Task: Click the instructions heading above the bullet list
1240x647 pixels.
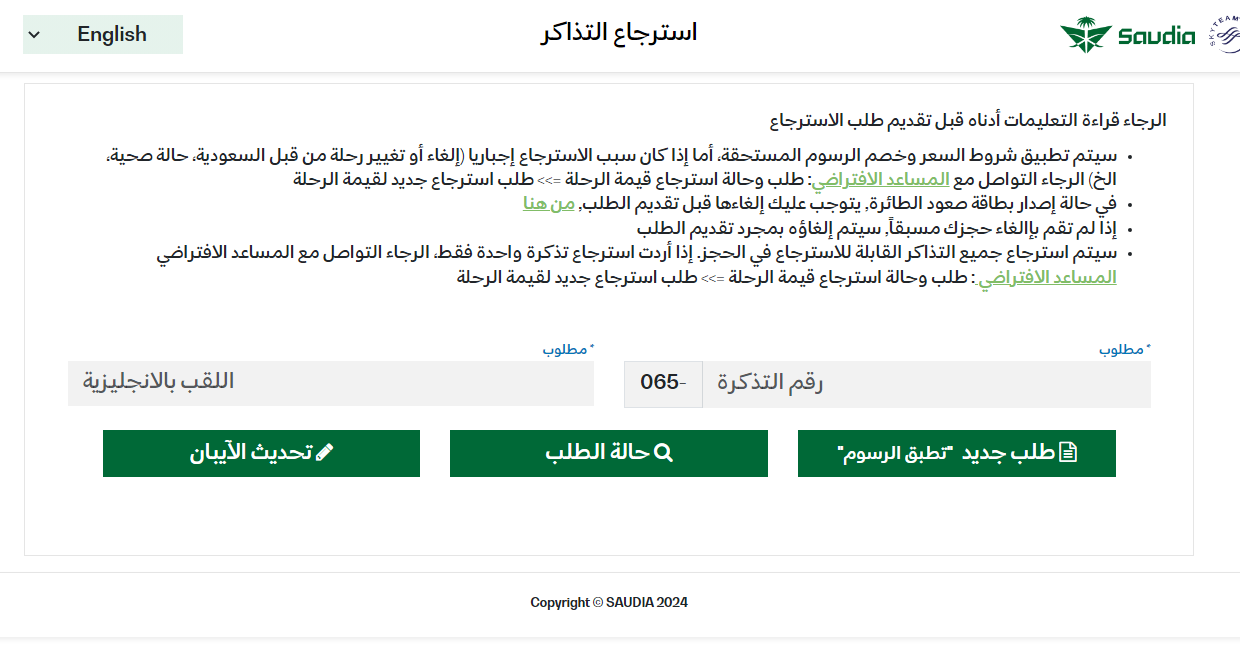Action: click(967, 120)
